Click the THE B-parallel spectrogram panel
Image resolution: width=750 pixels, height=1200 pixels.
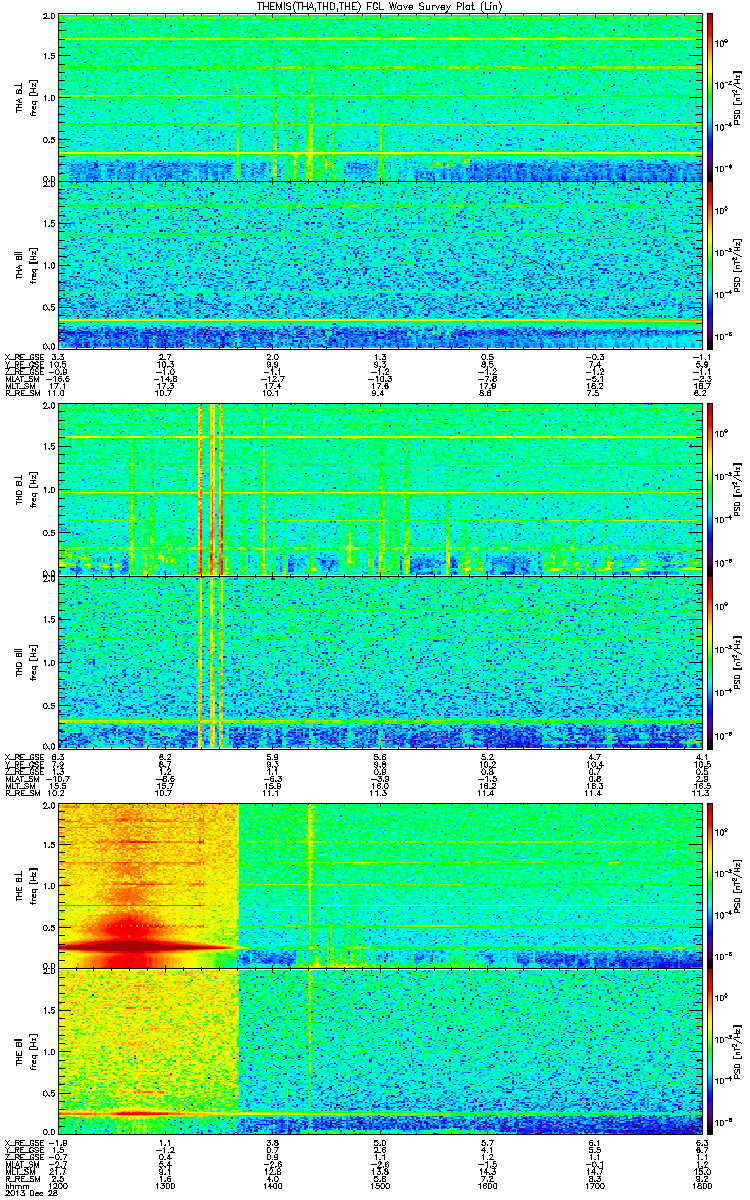[x=379, y=1053]
